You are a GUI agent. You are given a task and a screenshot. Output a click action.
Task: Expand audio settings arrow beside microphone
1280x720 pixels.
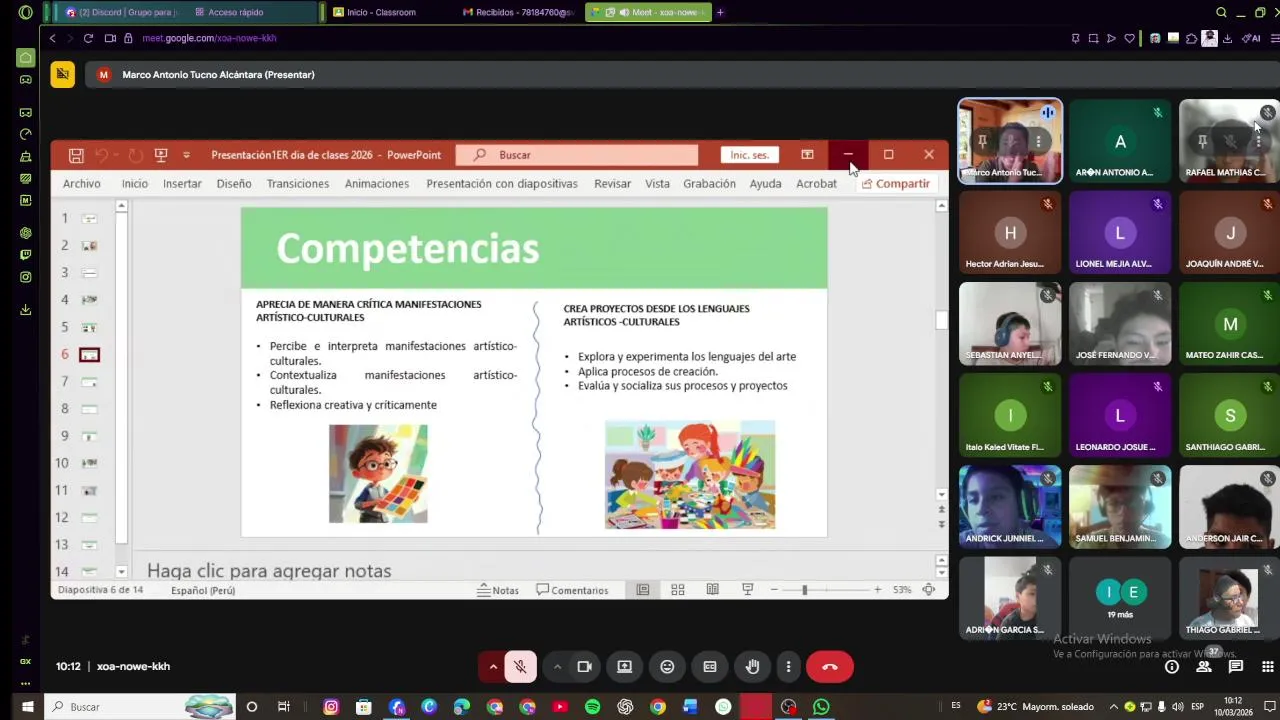[493, 667]
